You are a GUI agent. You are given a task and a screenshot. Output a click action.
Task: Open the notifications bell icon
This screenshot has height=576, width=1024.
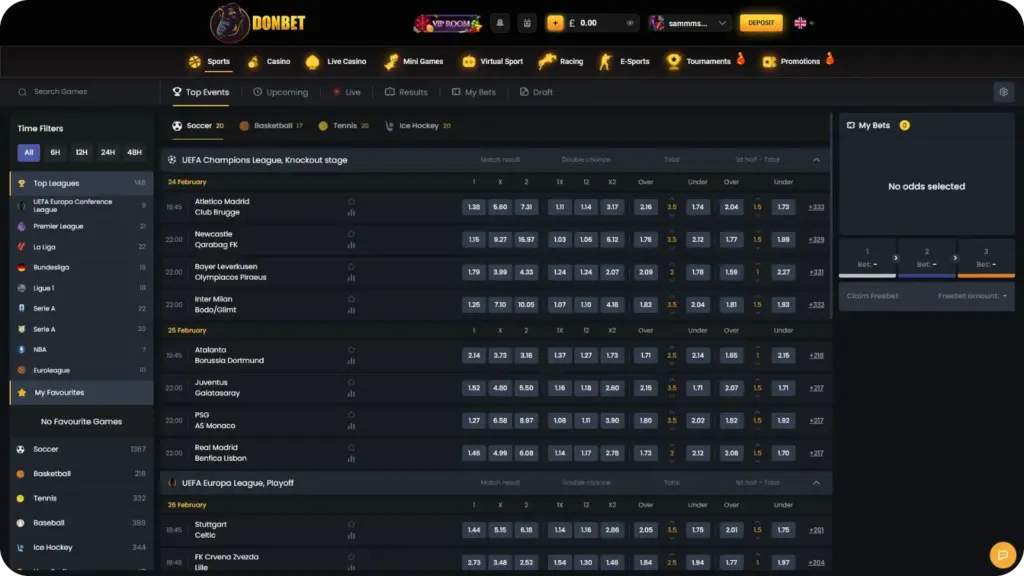(x=500, y=23)
